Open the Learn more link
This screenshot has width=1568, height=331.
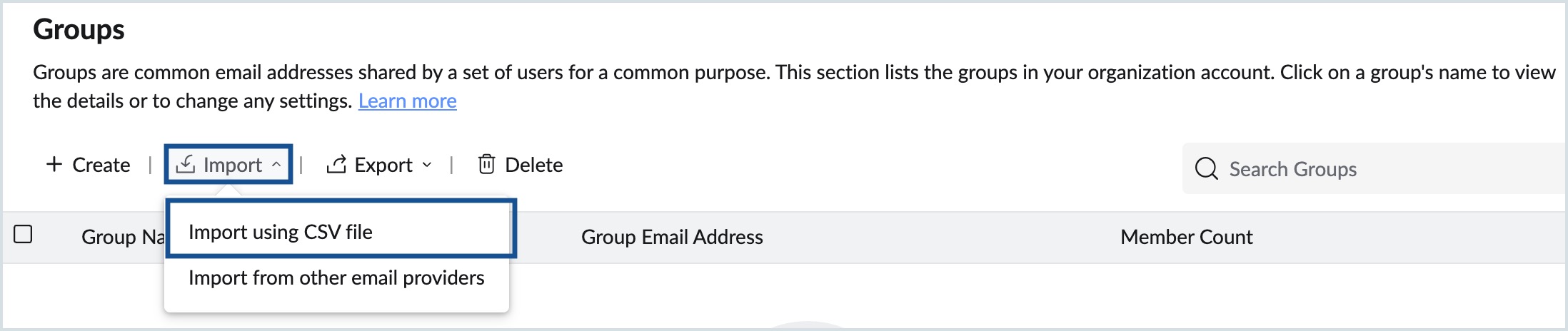407,101
